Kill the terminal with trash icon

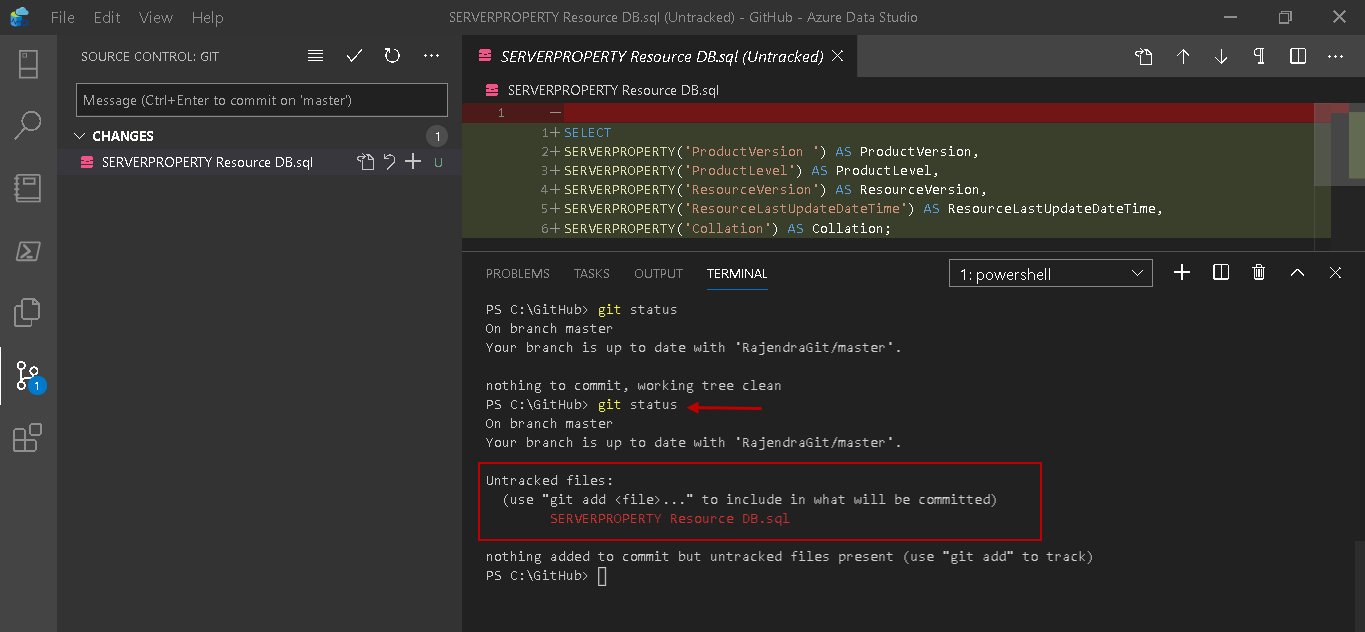[x=1259, y=273]
